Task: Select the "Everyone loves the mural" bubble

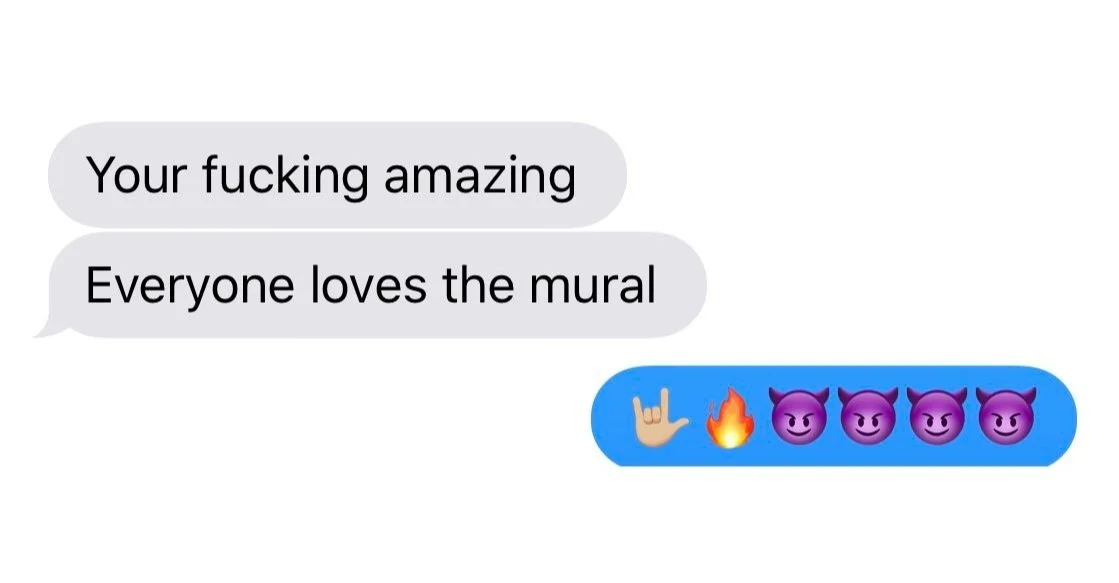Action: [x=371, y=285]
